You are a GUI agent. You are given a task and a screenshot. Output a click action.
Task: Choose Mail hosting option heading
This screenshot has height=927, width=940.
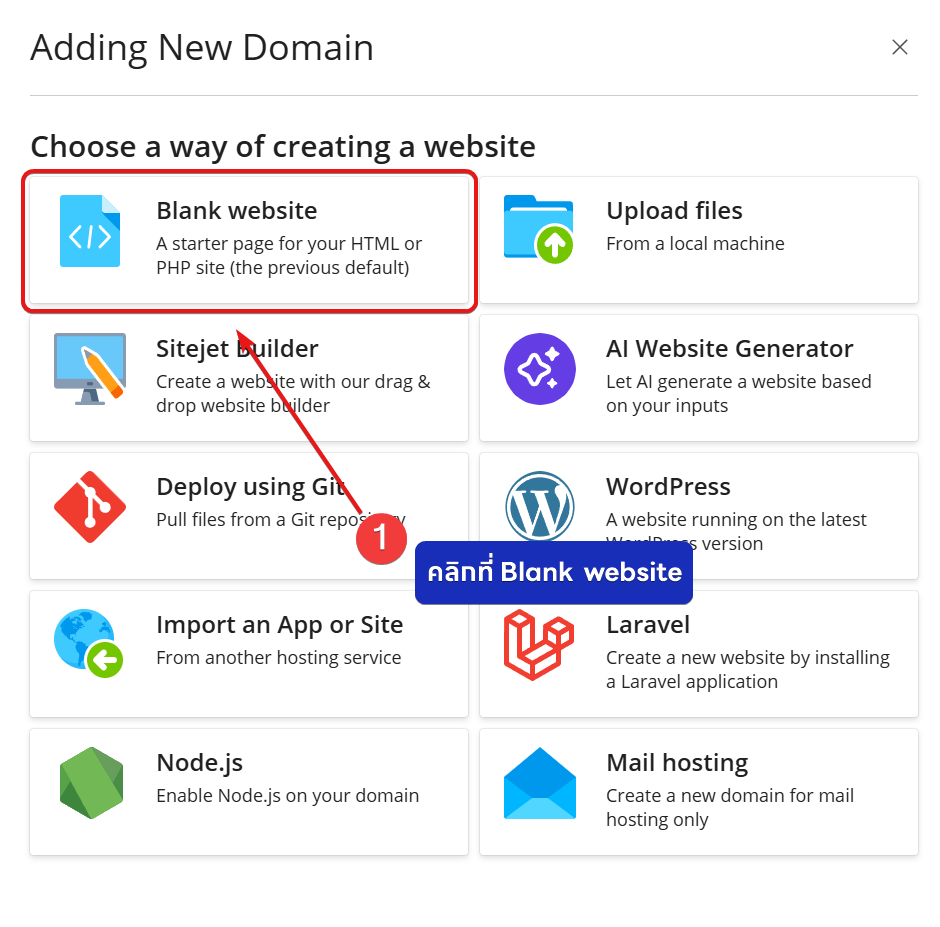676,763
